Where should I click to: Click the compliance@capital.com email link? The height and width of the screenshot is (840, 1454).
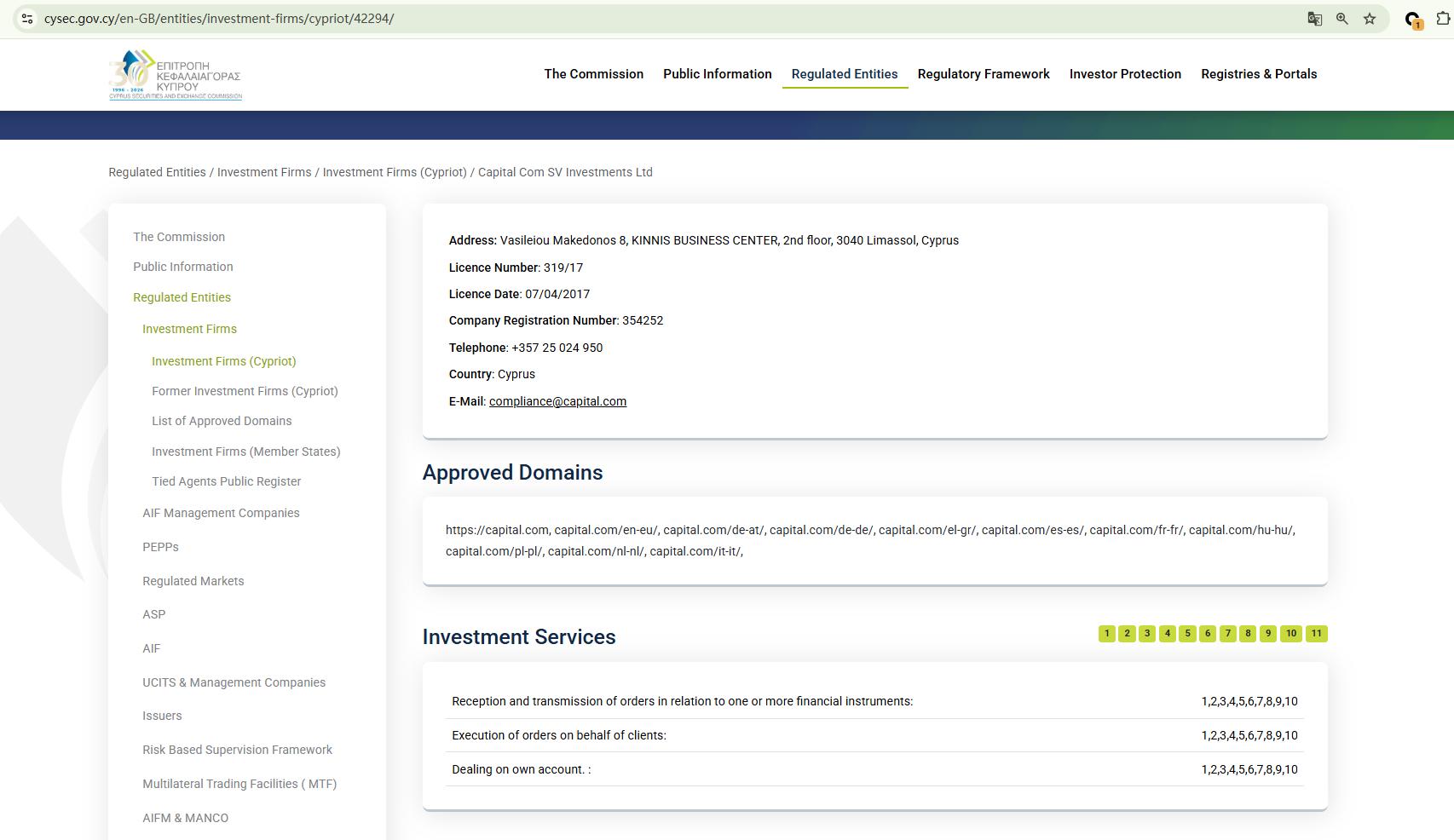[x=557, y=401]
